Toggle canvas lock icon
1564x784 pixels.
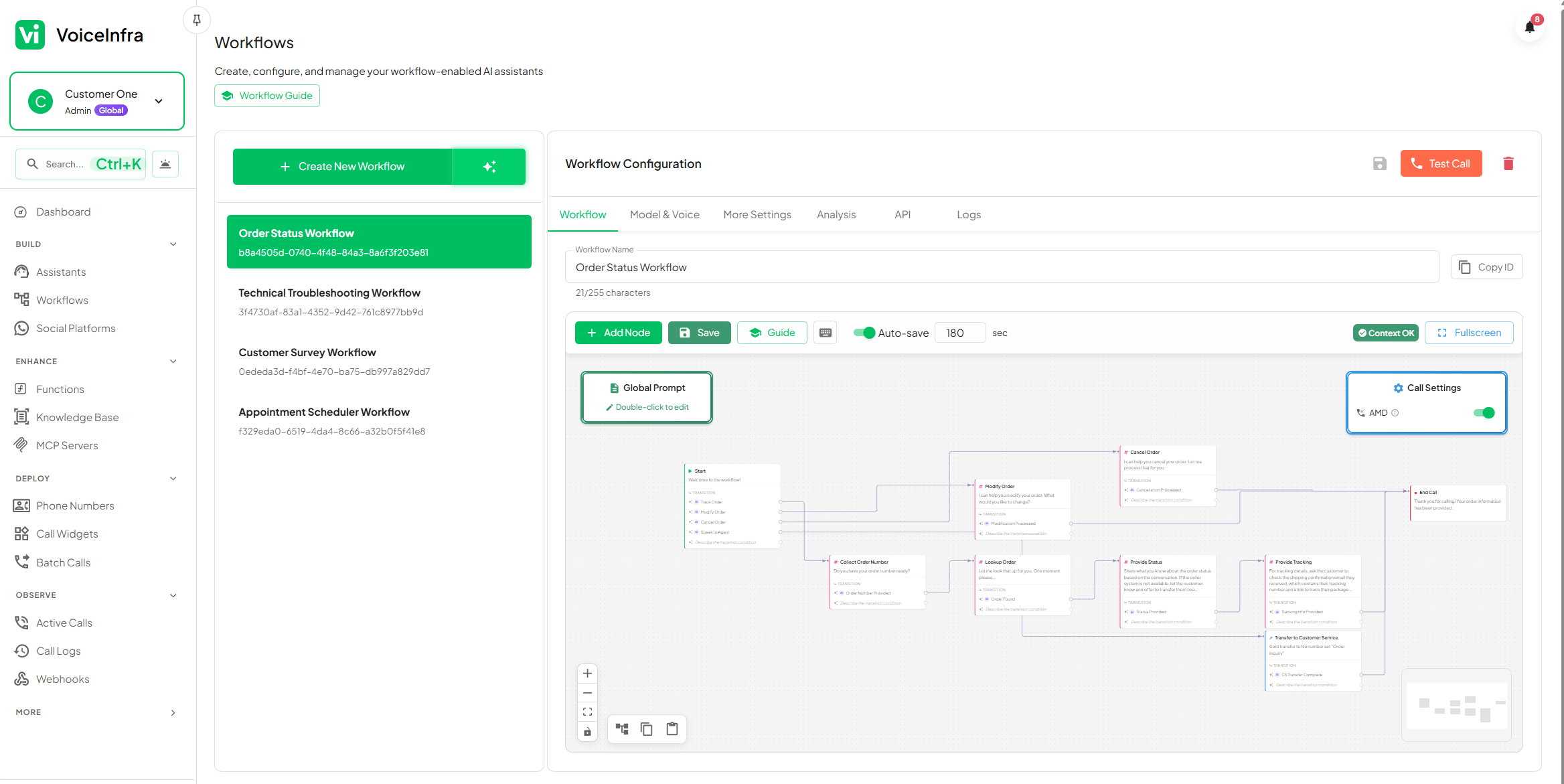click(587, 732)
